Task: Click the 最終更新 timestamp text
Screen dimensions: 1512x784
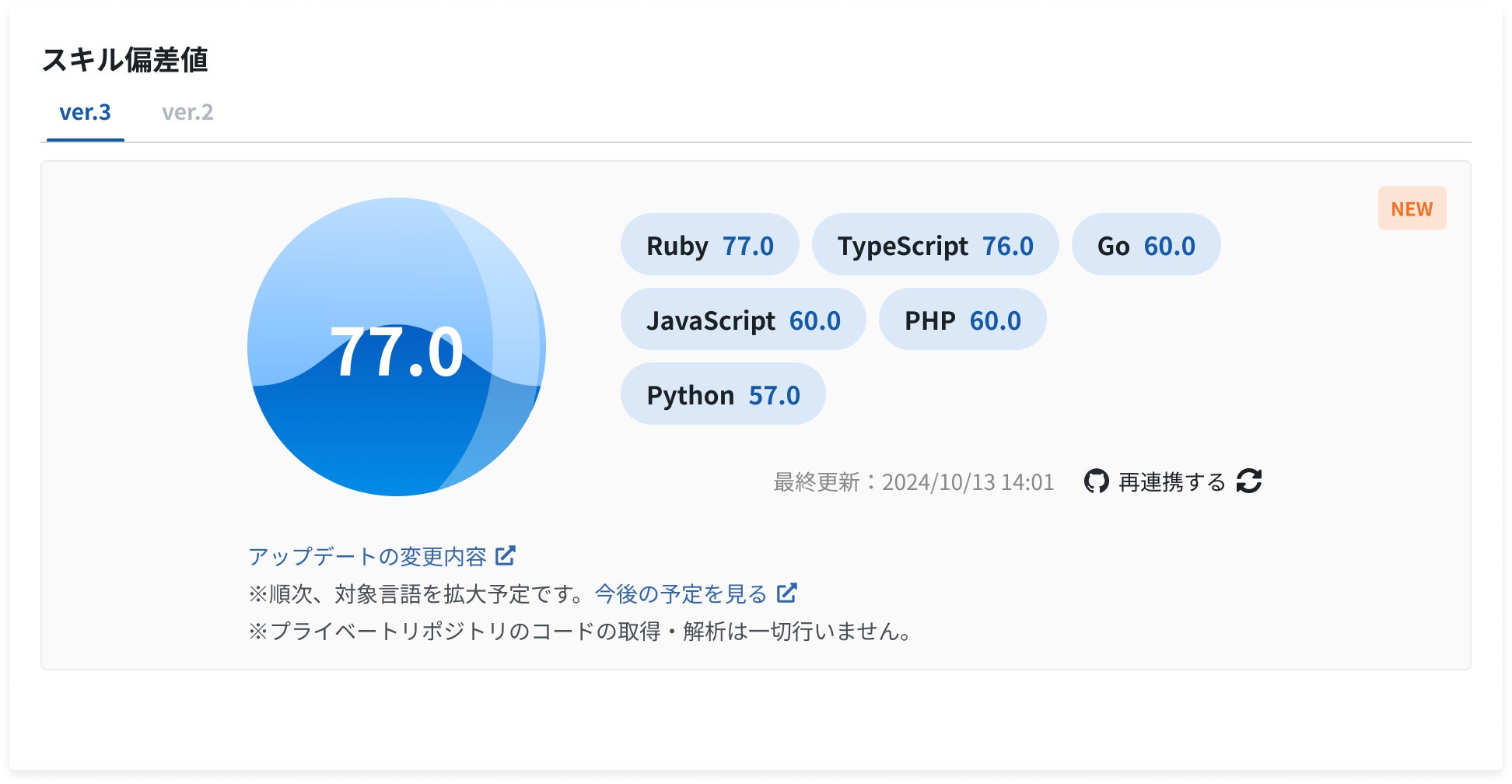Action: (913, 482)
